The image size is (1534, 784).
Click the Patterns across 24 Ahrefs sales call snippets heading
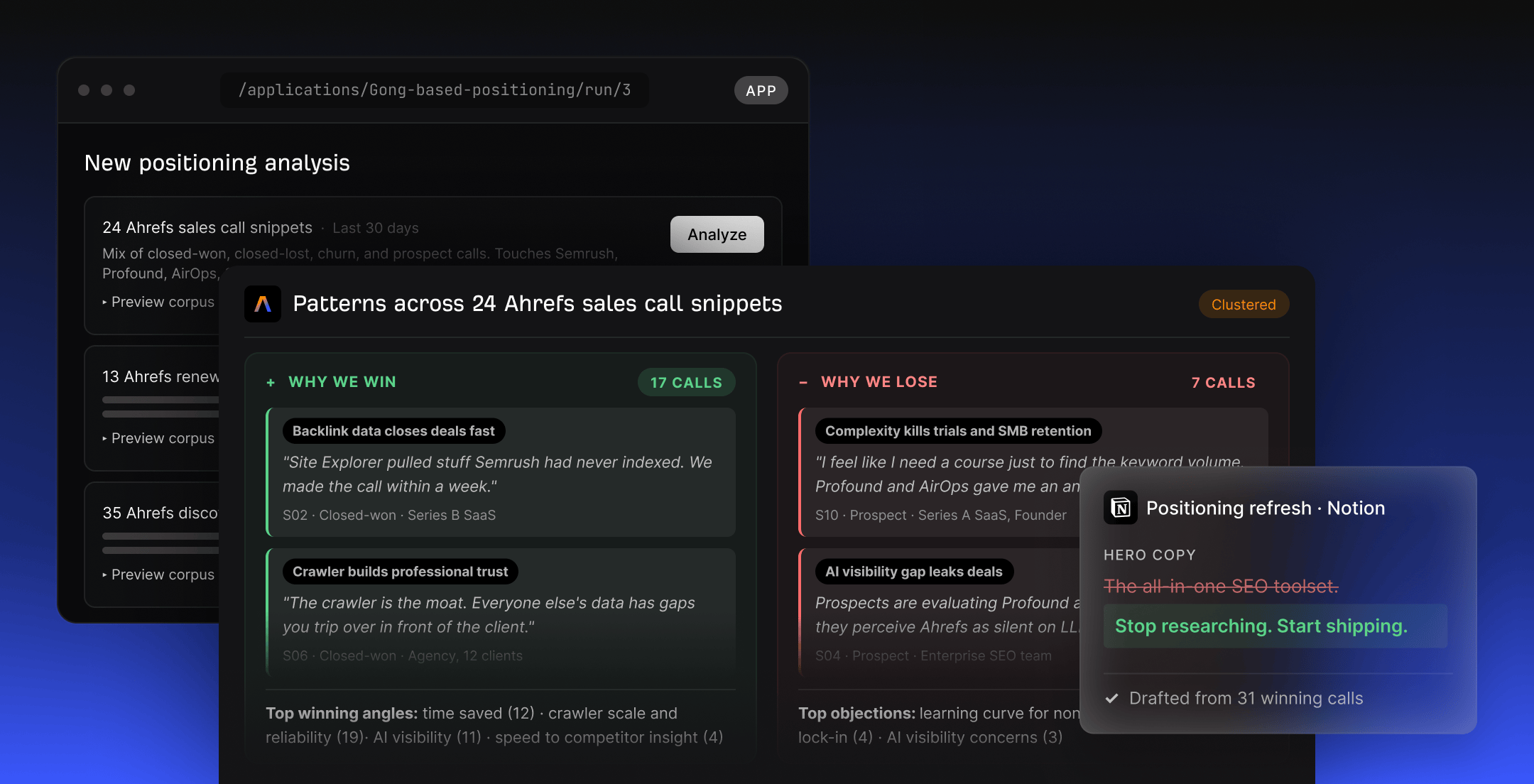pyautogui.click(x=538, y=304)
